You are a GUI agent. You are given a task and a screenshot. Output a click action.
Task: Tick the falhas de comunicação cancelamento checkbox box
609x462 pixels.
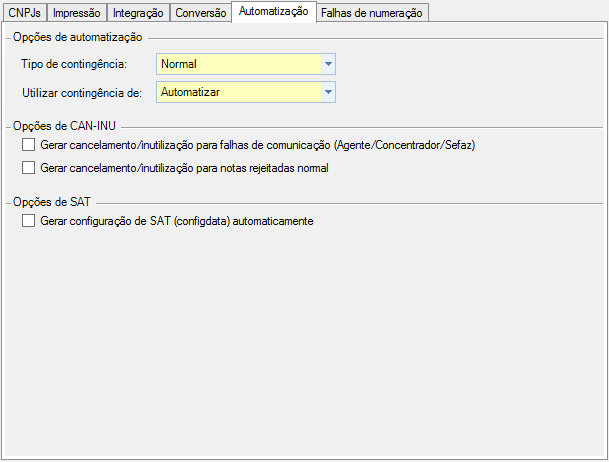(x=28, y=146)
